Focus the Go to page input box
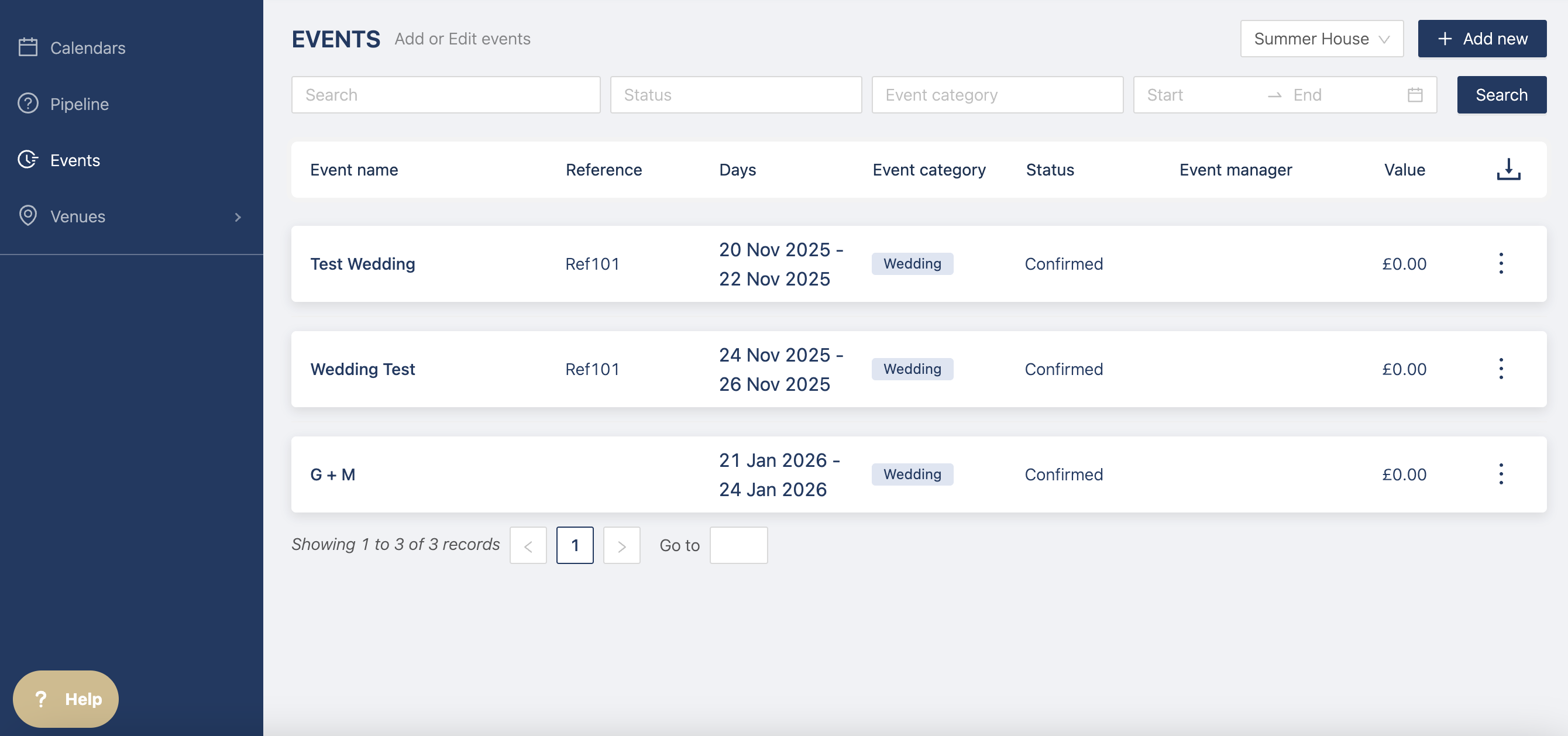The width and height of the screenshot is (1568, 736). click(x=738, y=545)
